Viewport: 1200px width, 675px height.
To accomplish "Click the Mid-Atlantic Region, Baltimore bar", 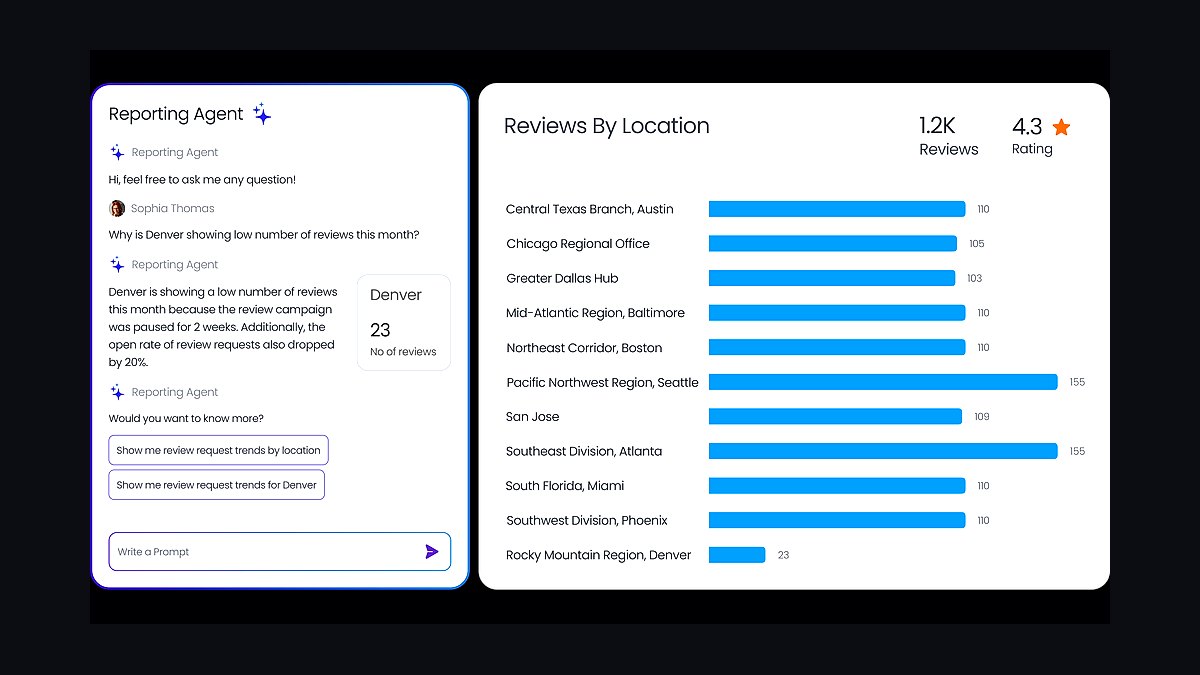I will (837, 313).
